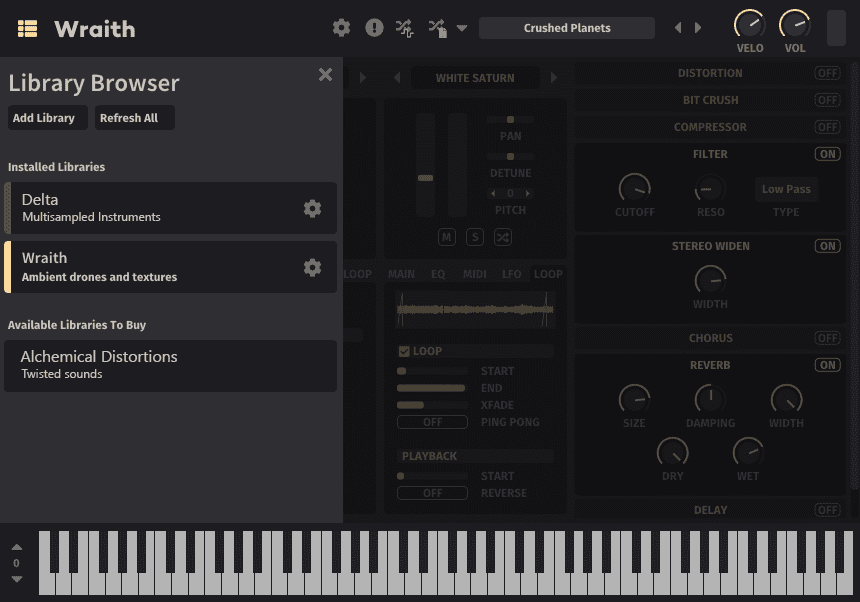Click the DETUNE slider

(x=511, y=156)
